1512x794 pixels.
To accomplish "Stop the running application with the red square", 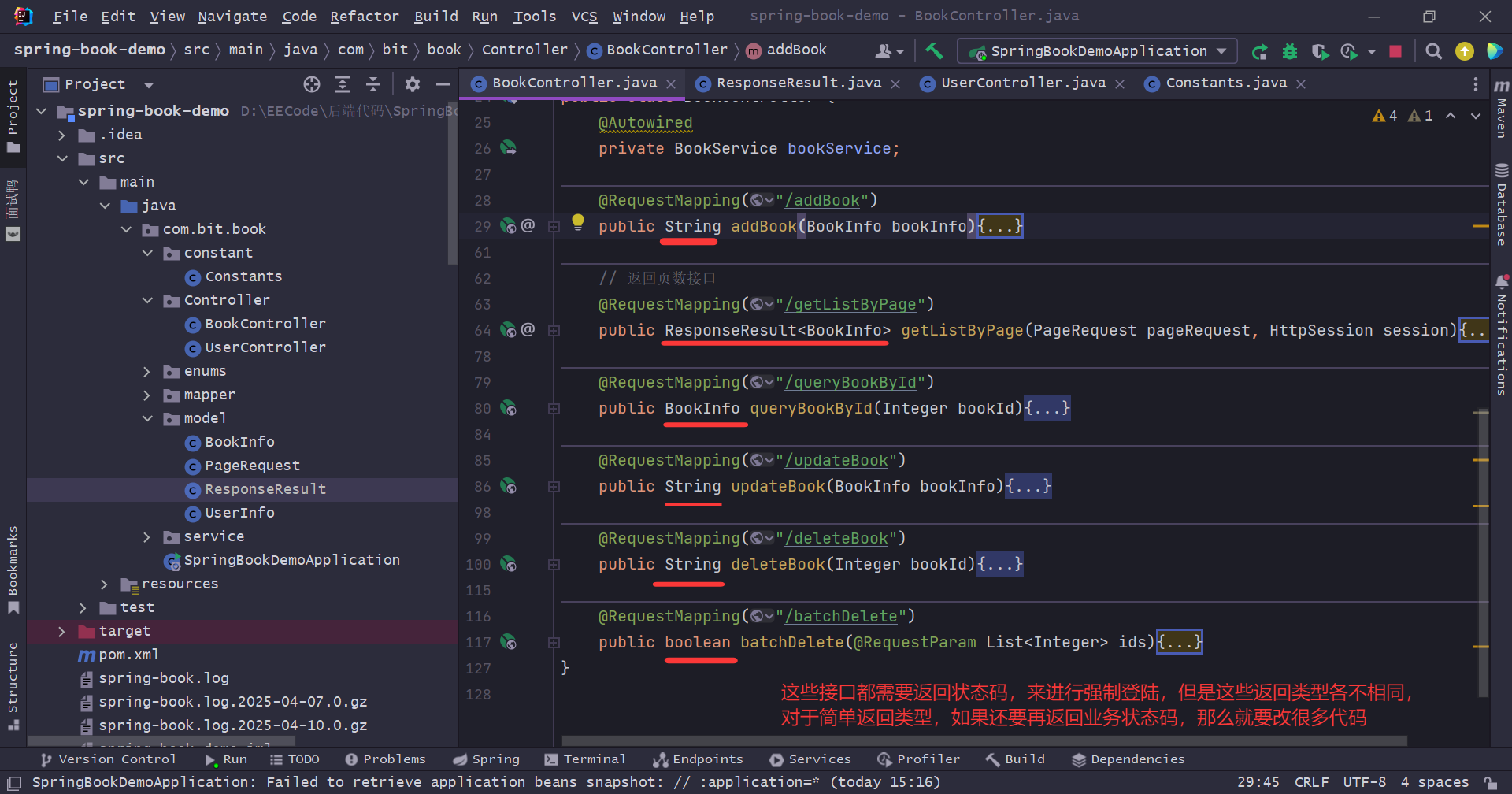I will [1395, 51].
